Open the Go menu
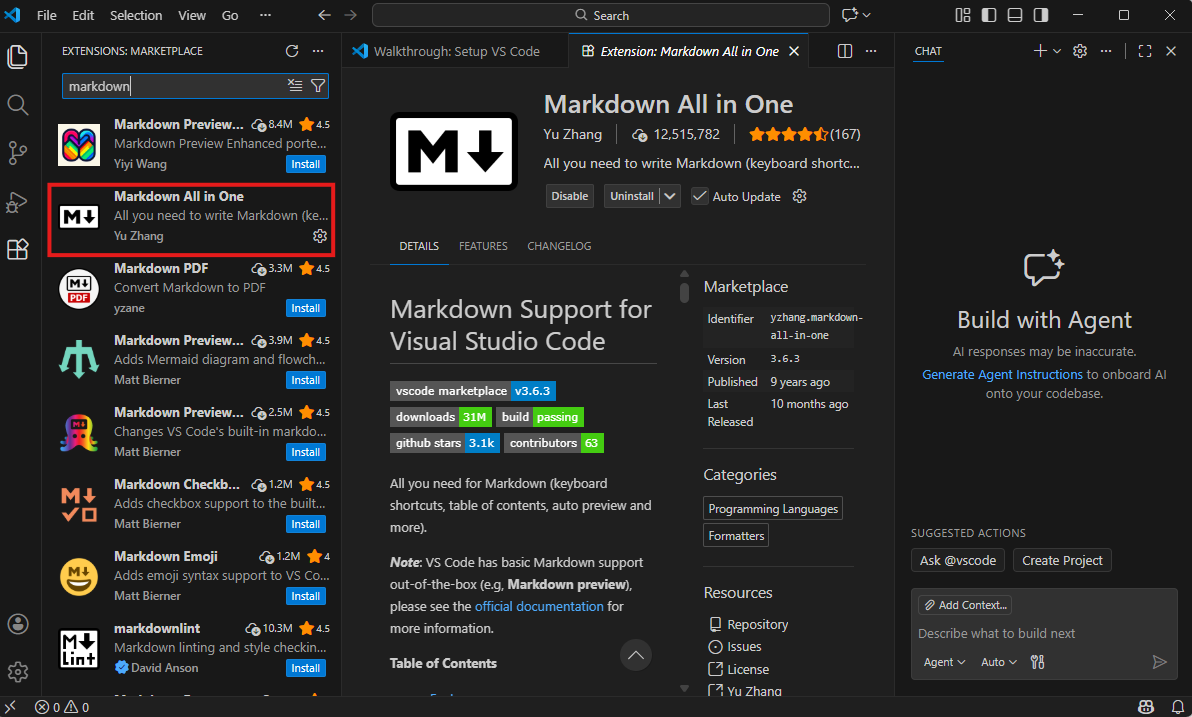The height and width of the screenshot is (717, 1192). pyautogui.click(x=230, y=15)
